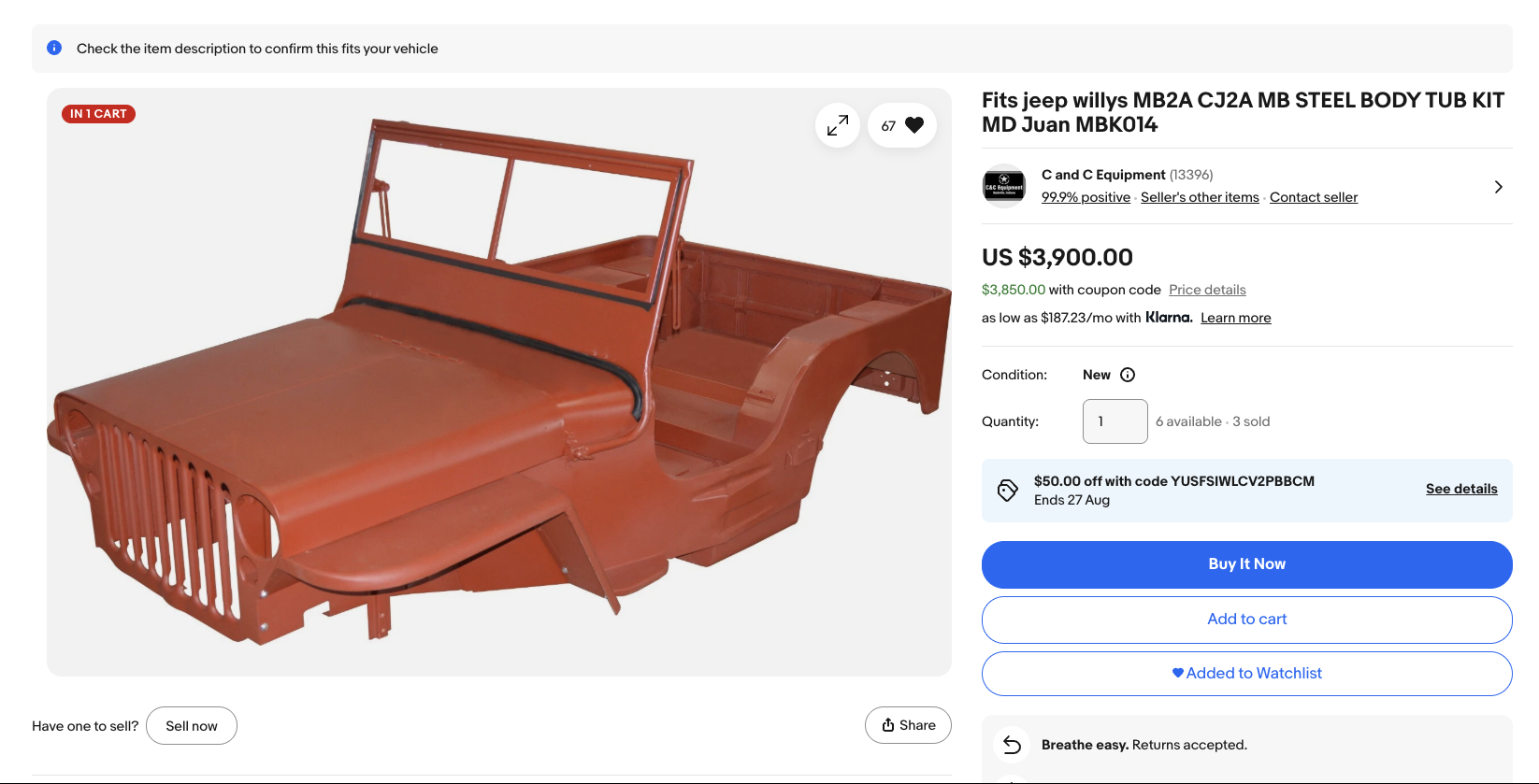Click the blue info icon in vehicle notice
The height and width of the screenshot is (784, 1539).
point(54,48)
